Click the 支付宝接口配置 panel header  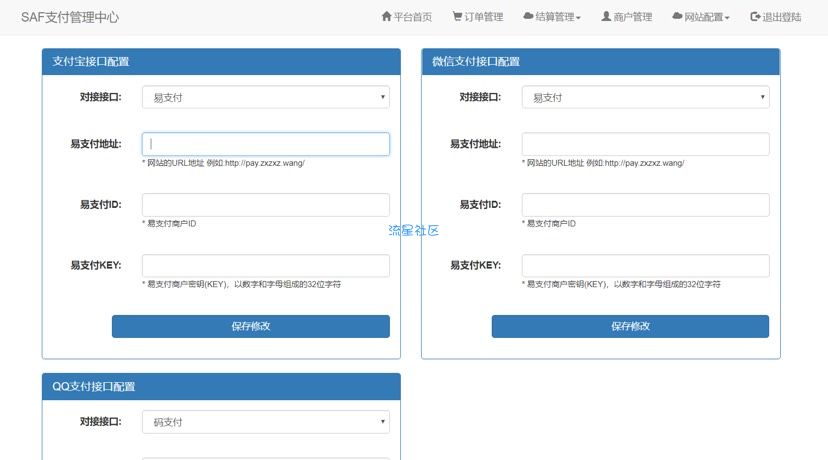pos(221,62)
